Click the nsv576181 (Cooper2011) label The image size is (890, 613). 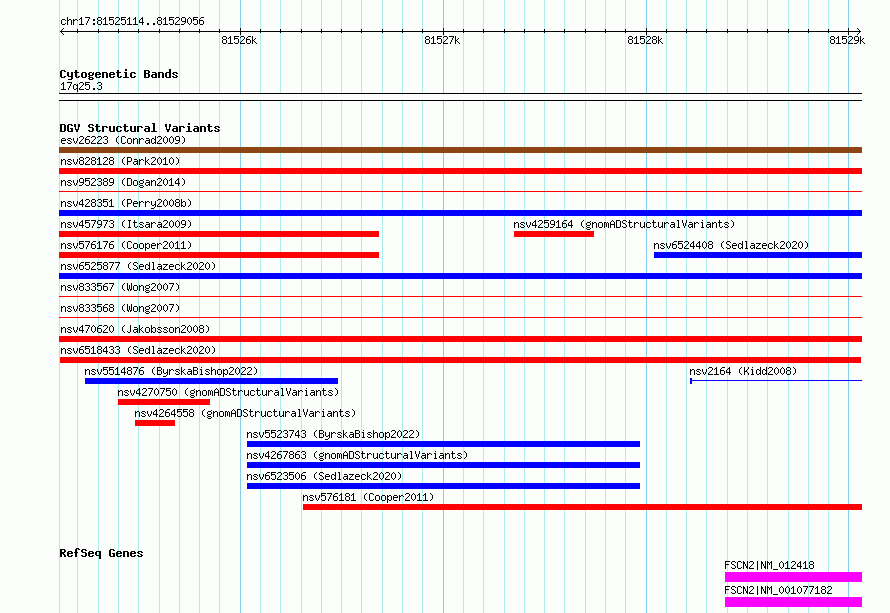(x=368, y=497)
